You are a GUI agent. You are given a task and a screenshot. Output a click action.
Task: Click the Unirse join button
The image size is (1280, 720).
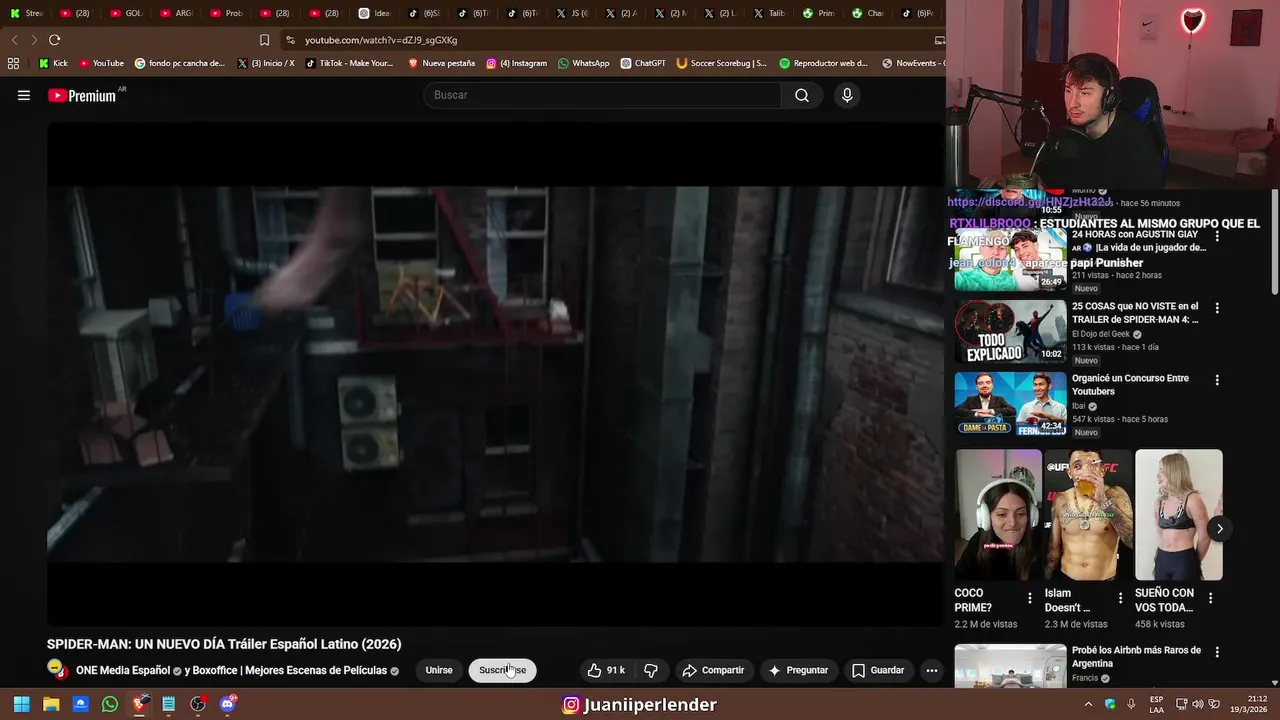[439, 670]
